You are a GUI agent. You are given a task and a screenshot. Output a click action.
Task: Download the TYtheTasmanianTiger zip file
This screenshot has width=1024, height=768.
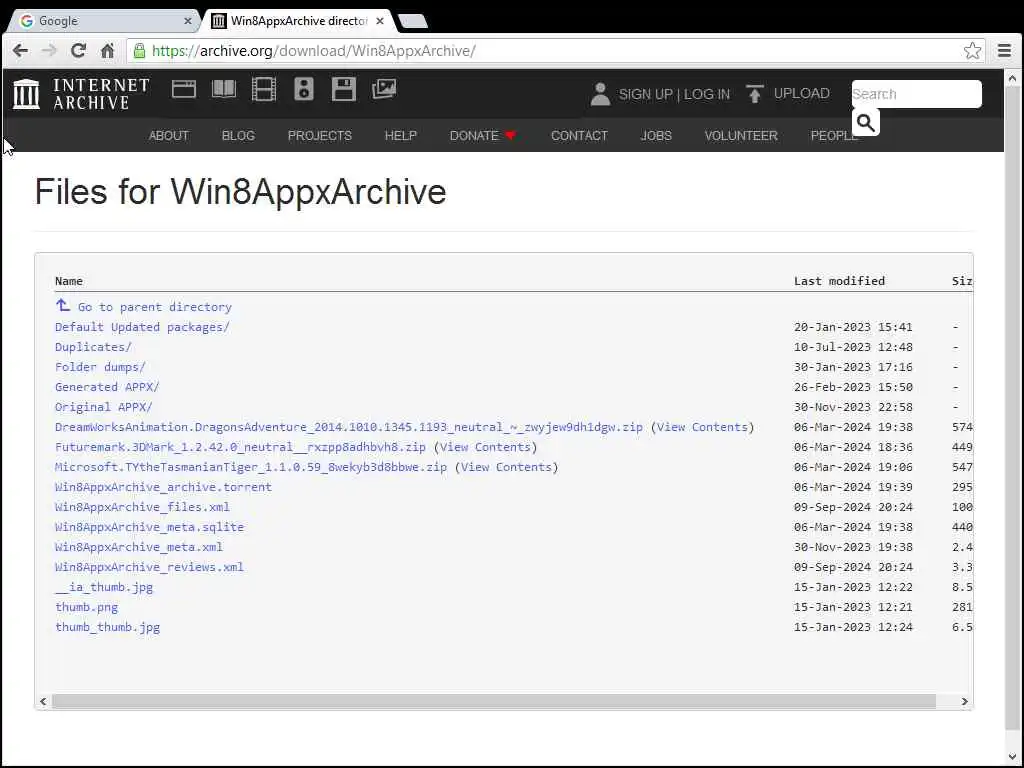(x=251, y=467)
